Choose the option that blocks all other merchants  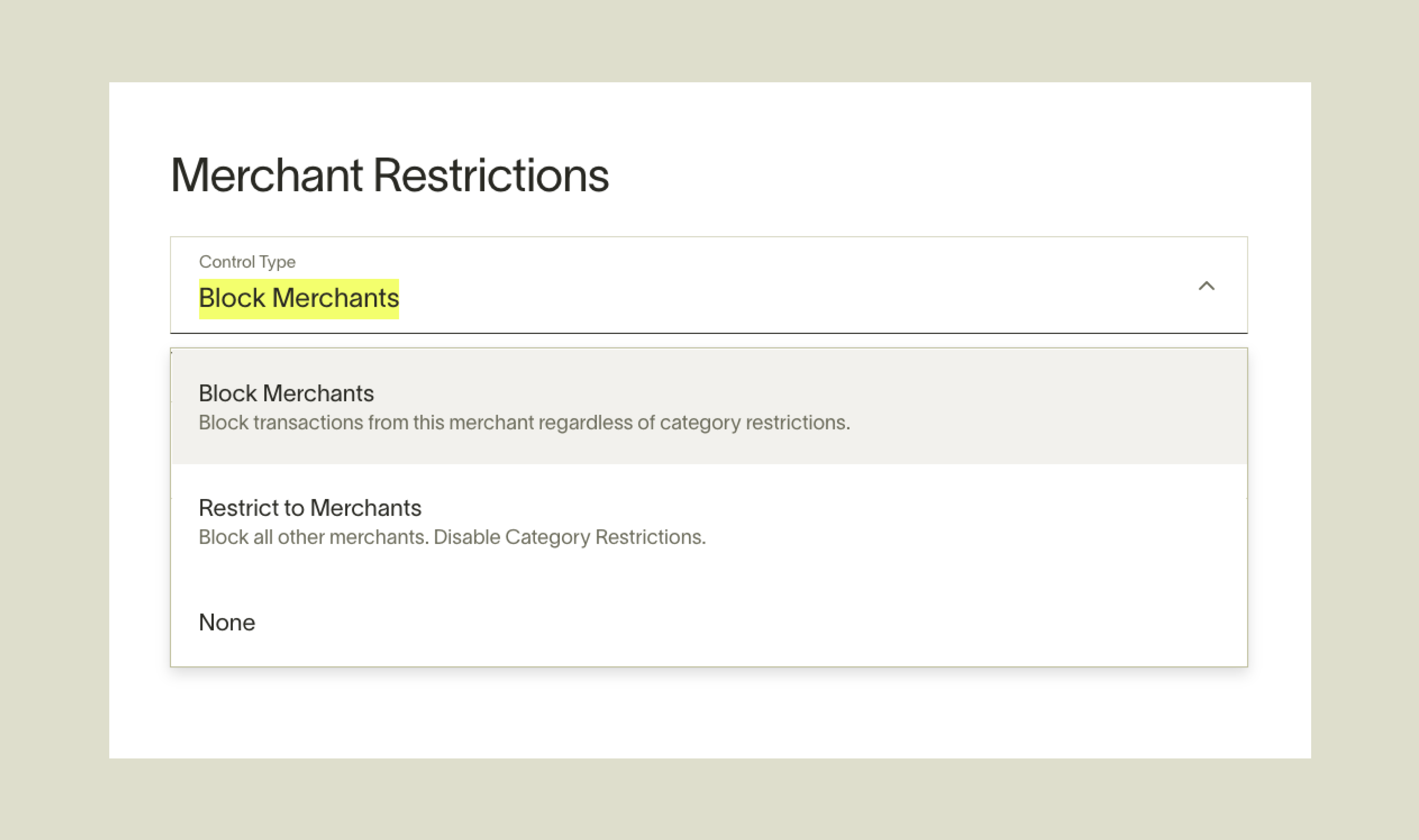pos(310,508)
